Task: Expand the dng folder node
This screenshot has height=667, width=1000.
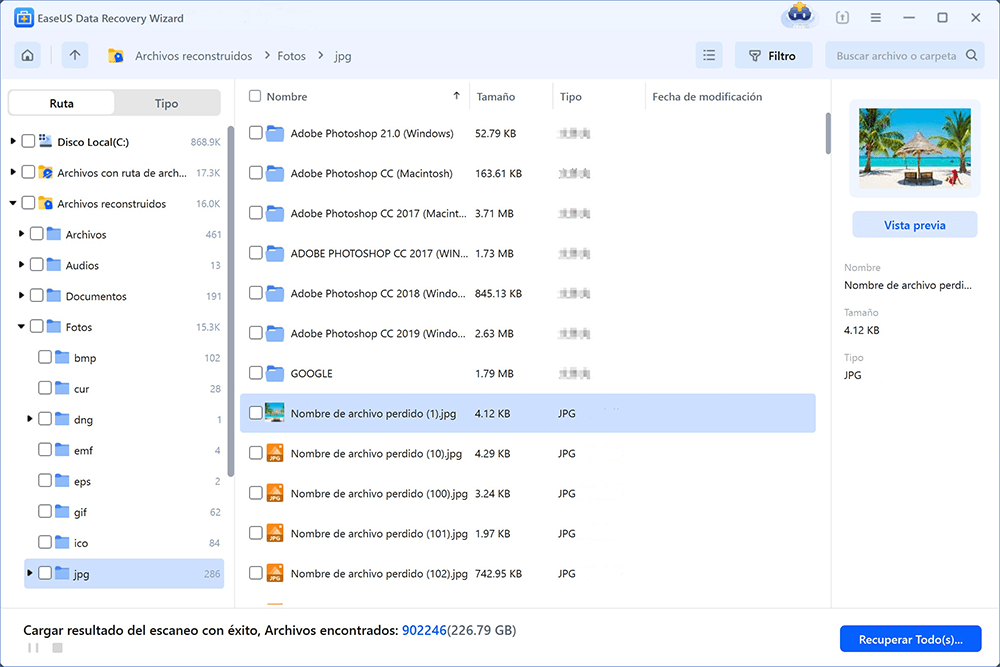Action: pyautogui.click(x=29, y=419)
